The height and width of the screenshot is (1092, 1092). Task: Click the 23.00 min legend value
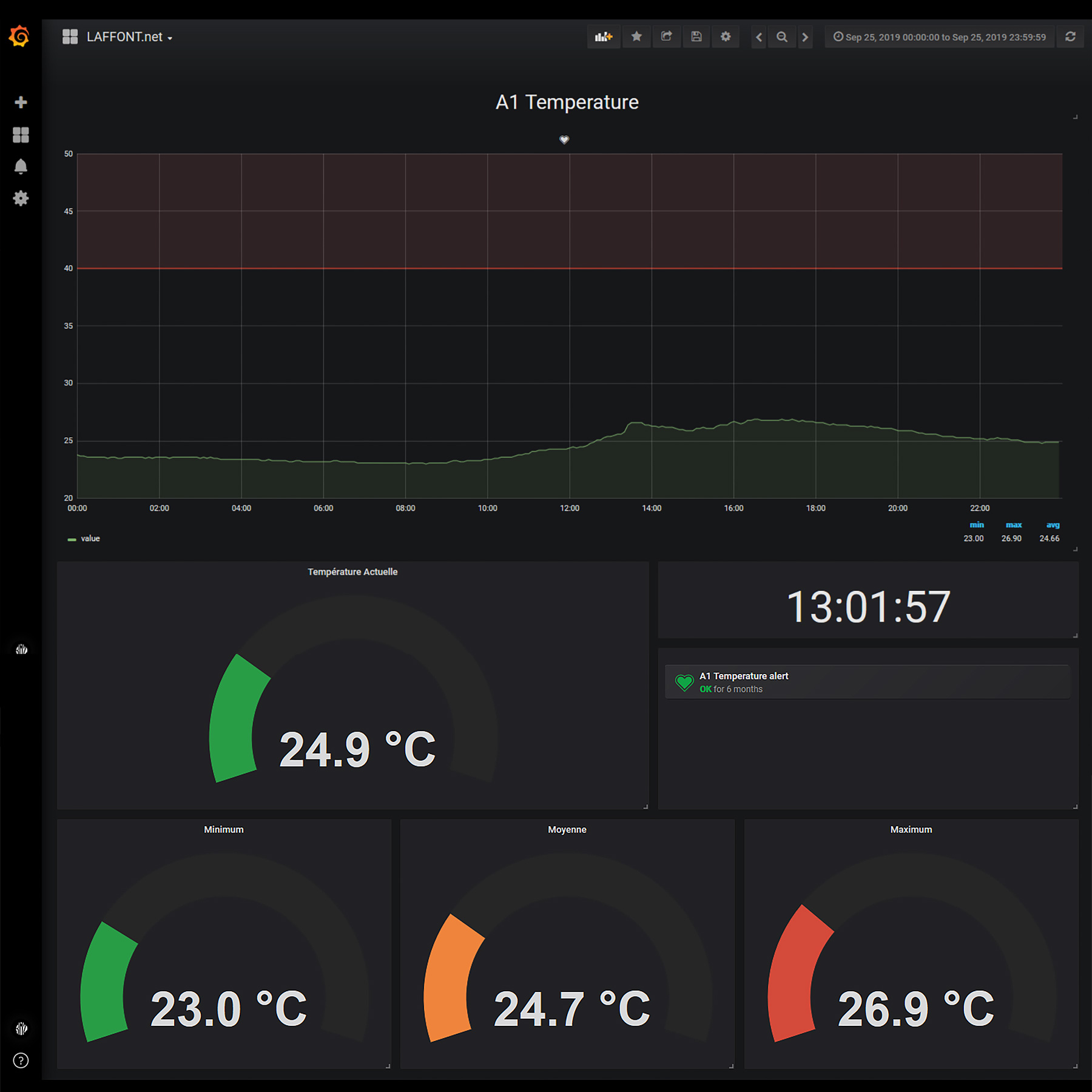[x=974, y=539]
